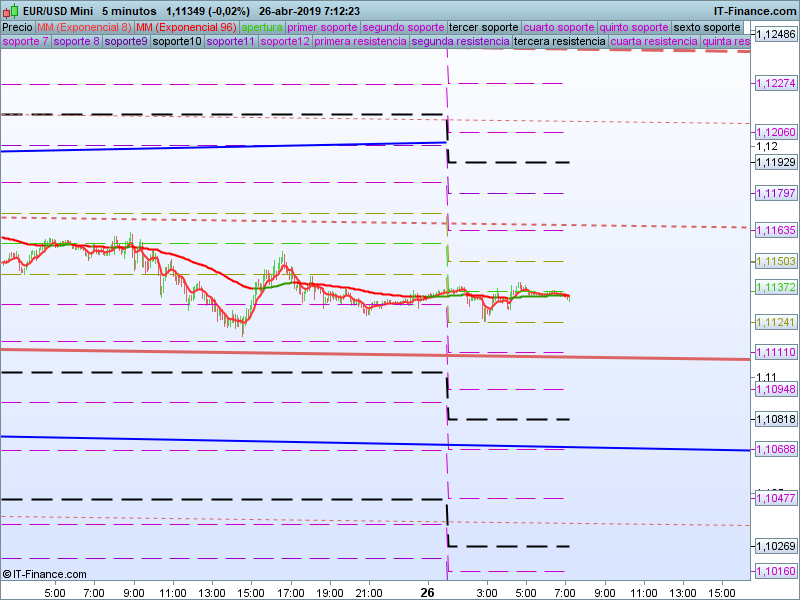Select the segundo soporte label
The height and width of the screenshot is (600, 800).
pos(403,27)
